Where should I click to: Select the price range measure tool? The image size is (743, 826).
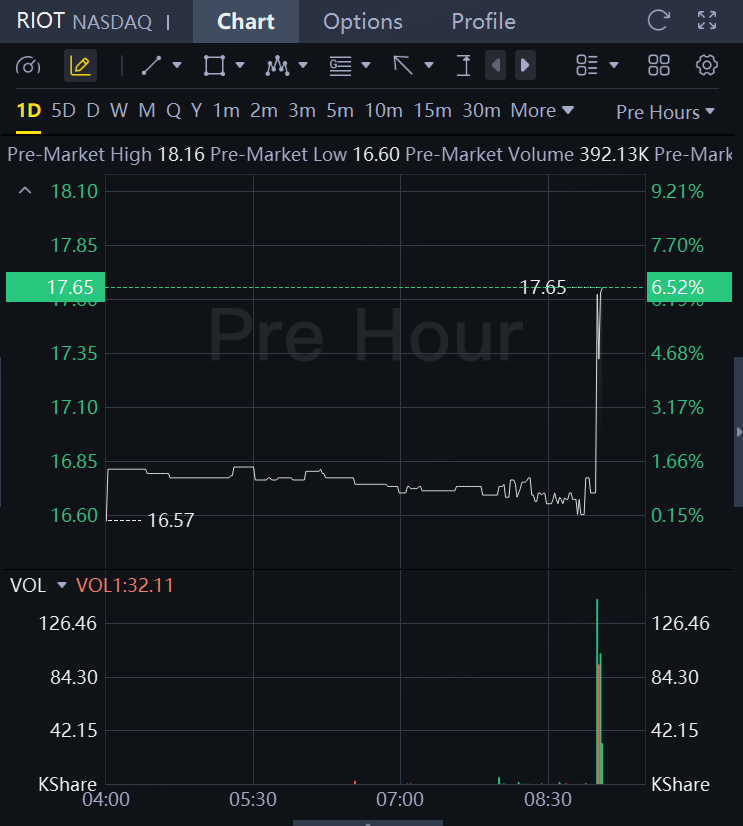pos(464,66)
